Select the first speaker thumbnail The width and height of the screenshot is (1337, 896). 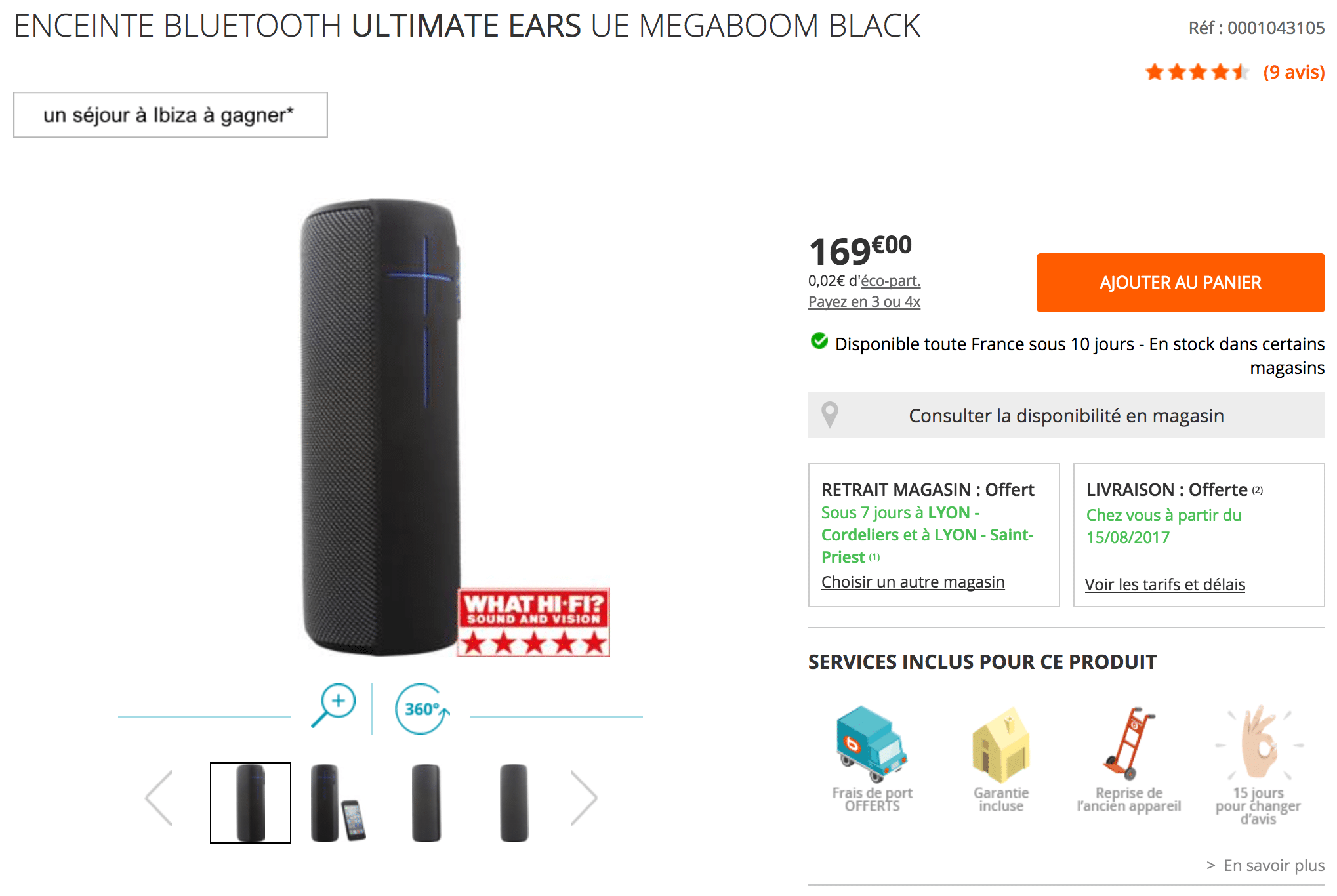pos(251,803)
